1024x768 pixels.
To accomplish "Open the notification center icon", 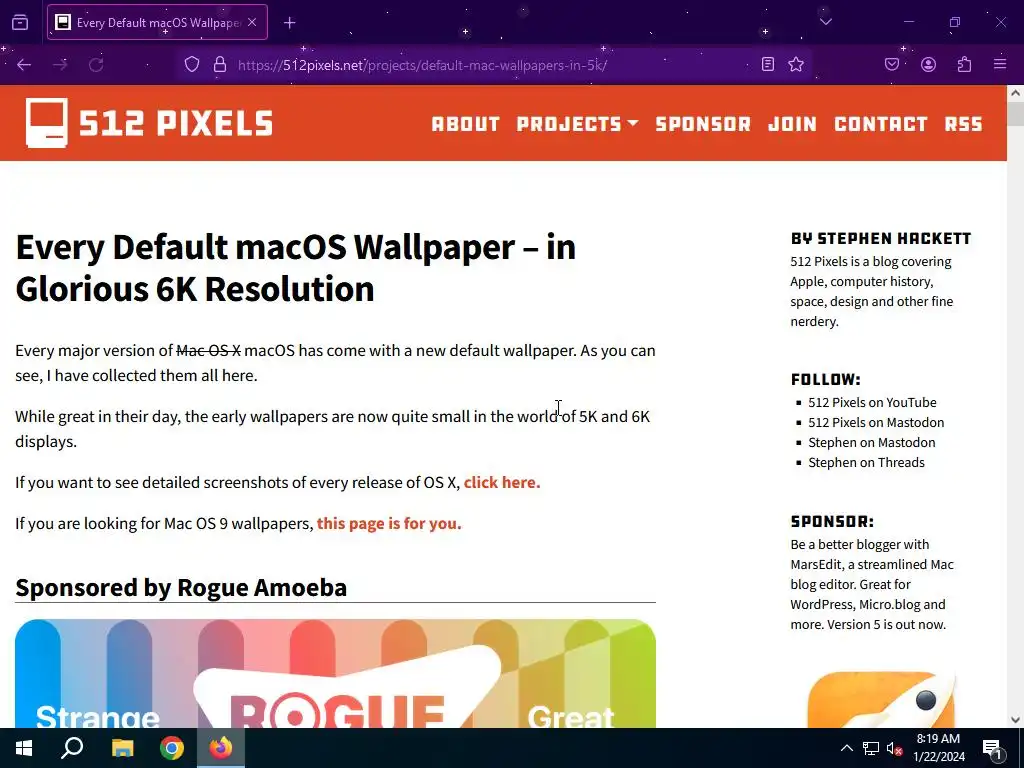I will (992, 748).
